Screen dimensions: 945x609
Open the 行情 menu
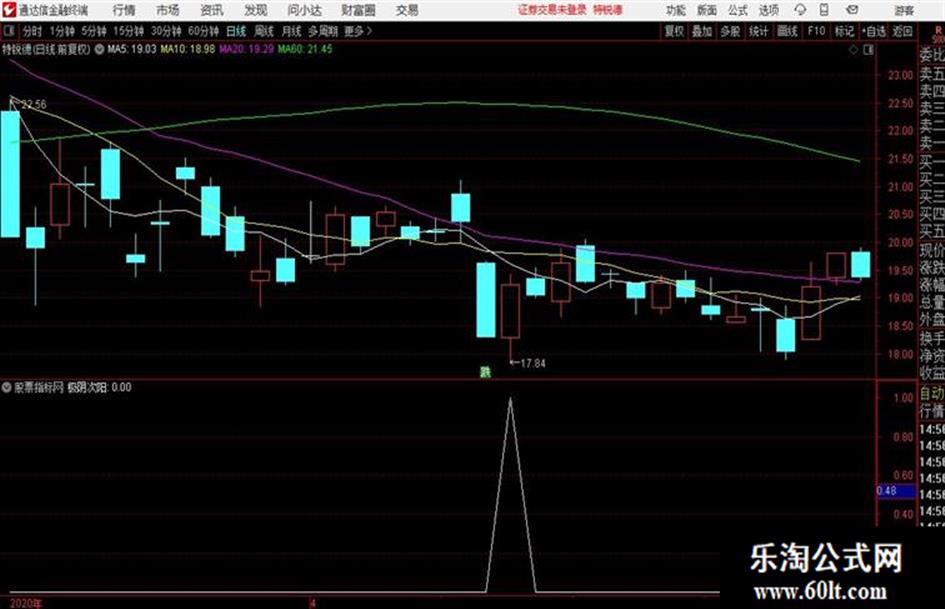124,10
